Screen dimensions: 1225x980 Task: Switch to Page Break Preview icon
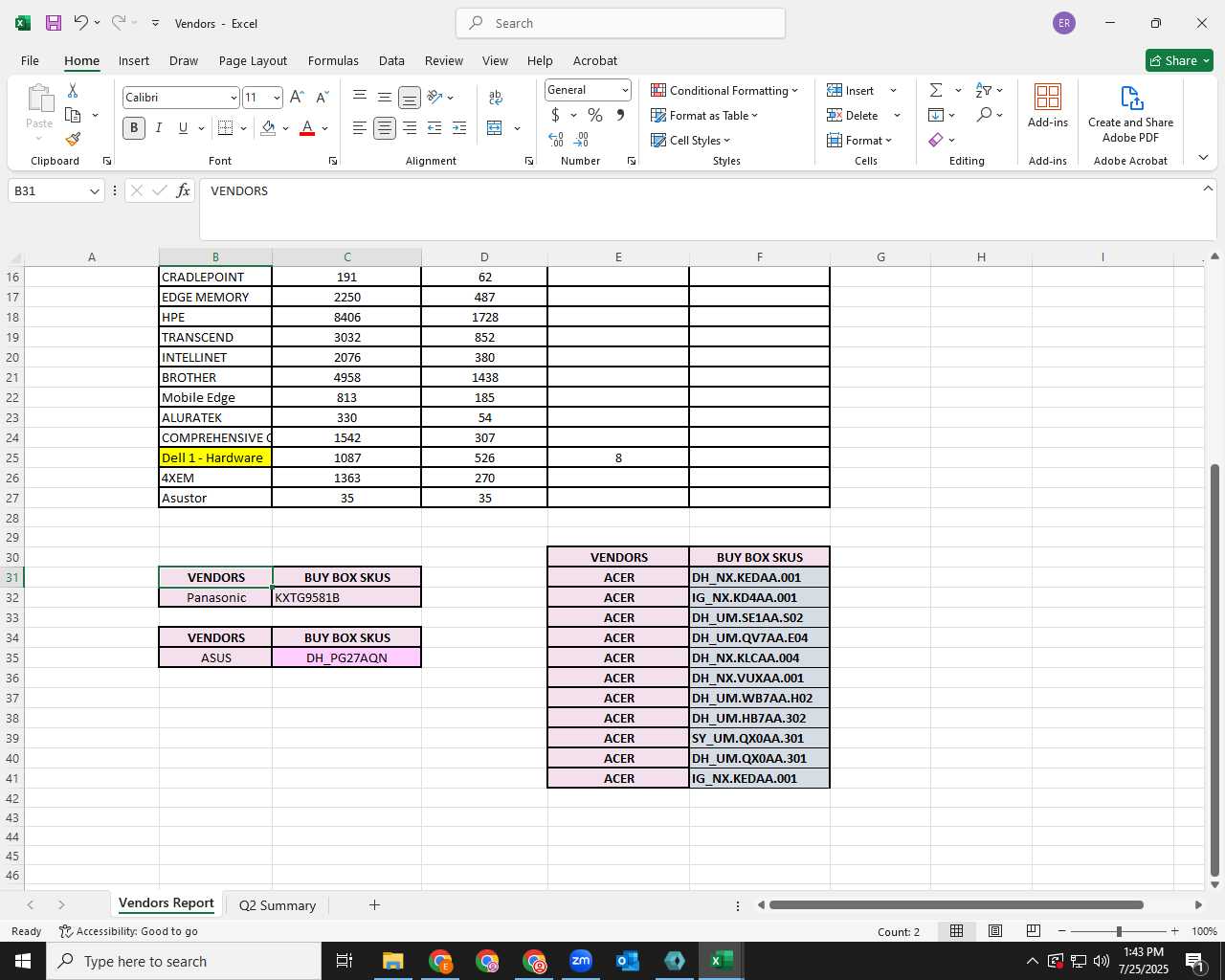[x=1034, y=931]
